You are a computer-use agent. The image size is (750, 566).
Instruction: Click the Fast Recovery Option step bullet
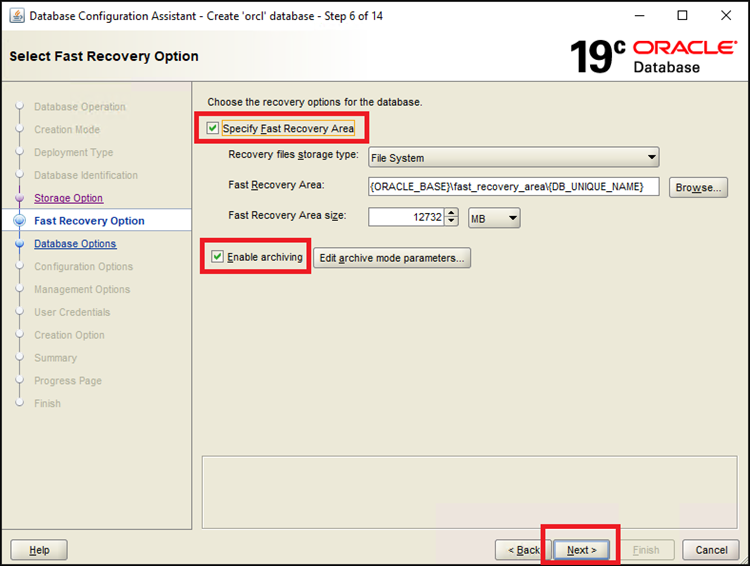20,221
